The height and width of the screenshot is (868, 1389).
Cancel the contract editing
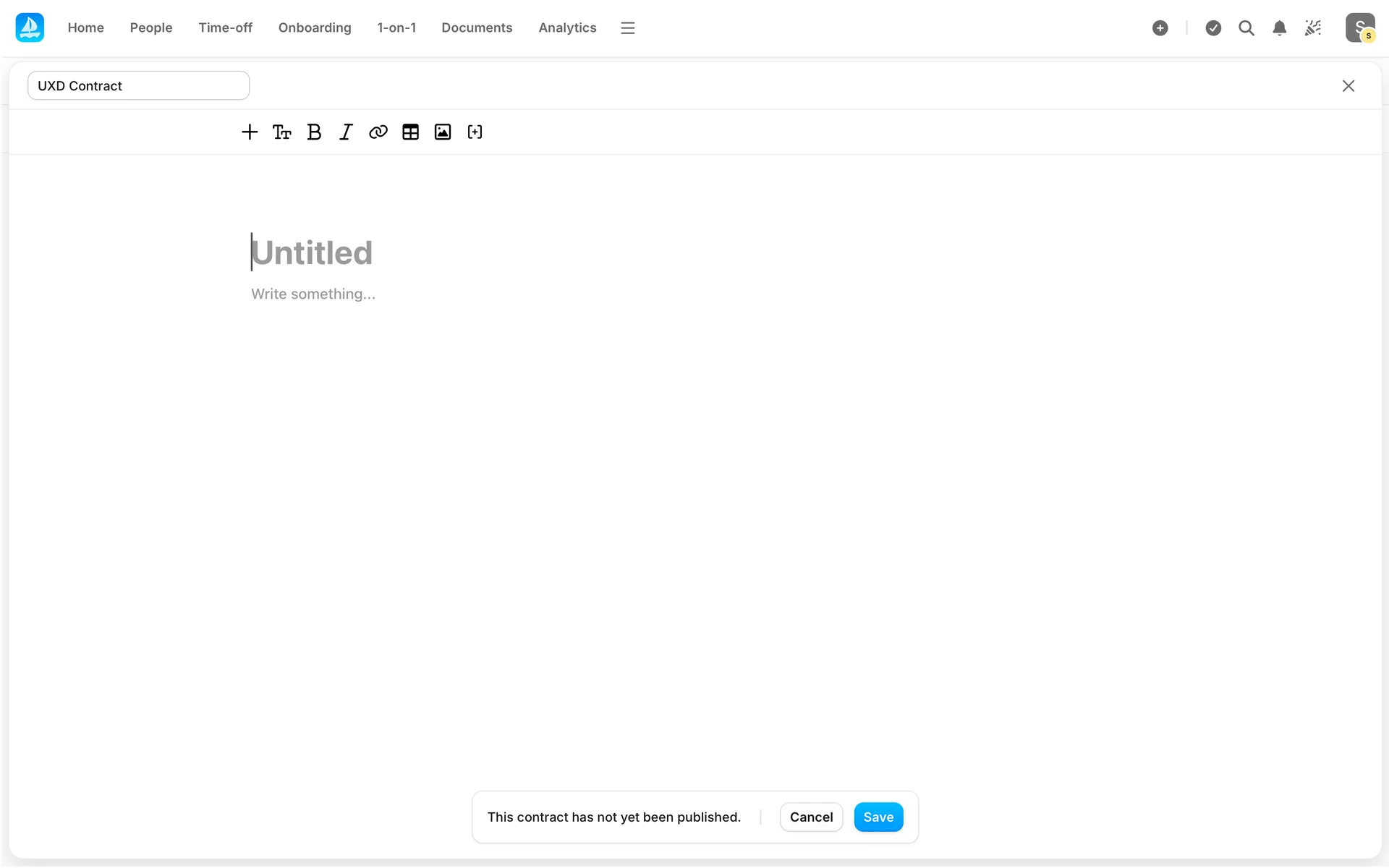(811, 817)
